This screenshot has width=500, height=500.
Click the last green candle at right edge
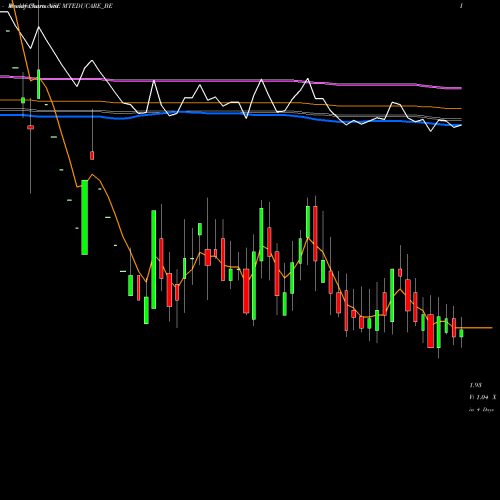click(x=461, y=333)
